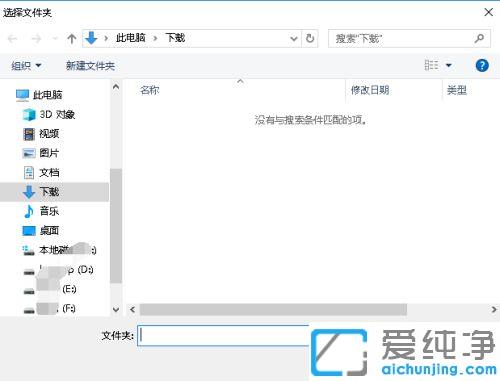Click the file list horizontal scrollbar thumb
Screen dimensions: 500x381
[273, 310]
